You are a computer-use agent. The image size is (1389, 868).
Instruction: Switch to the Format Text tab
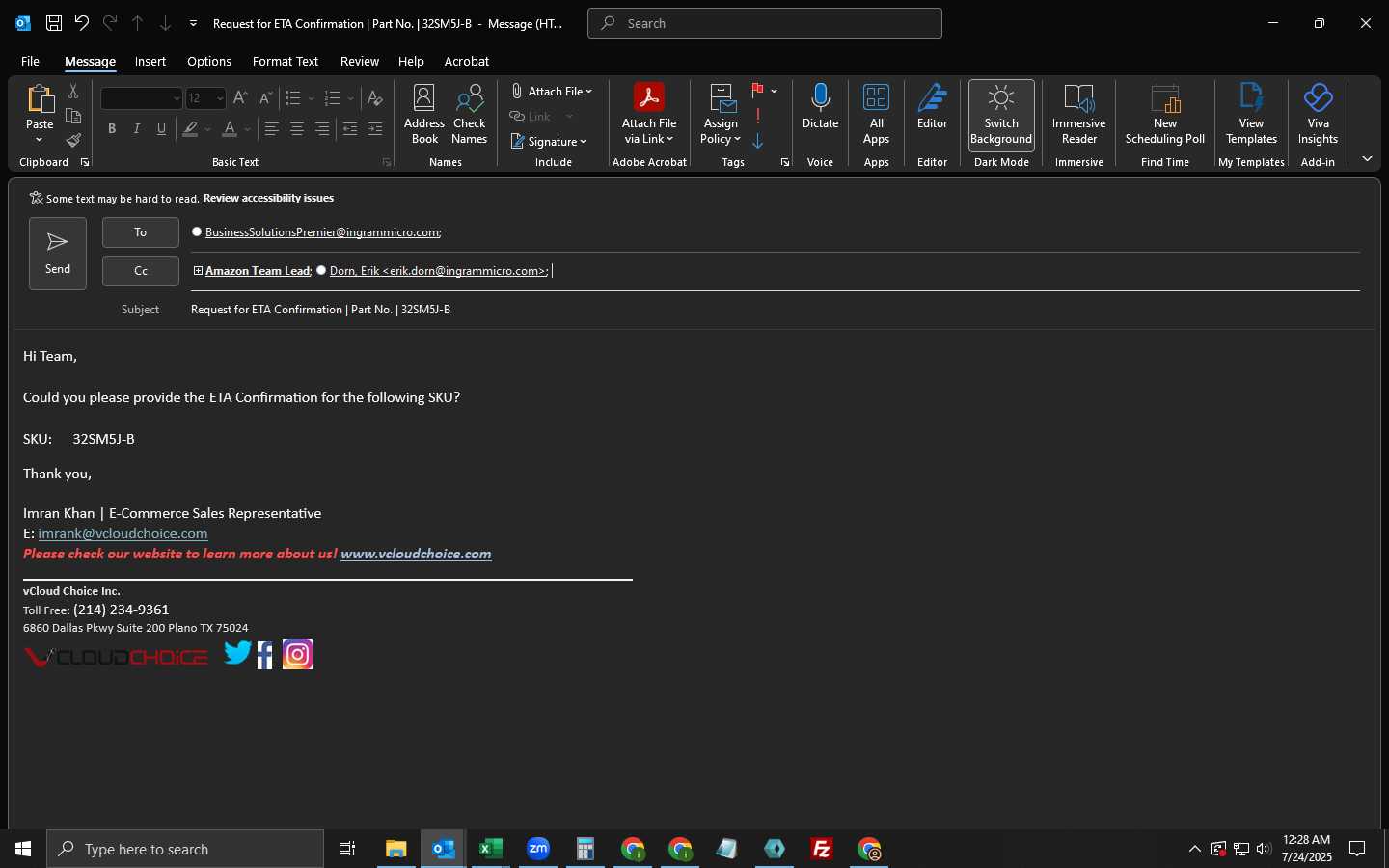pos(285,61)
